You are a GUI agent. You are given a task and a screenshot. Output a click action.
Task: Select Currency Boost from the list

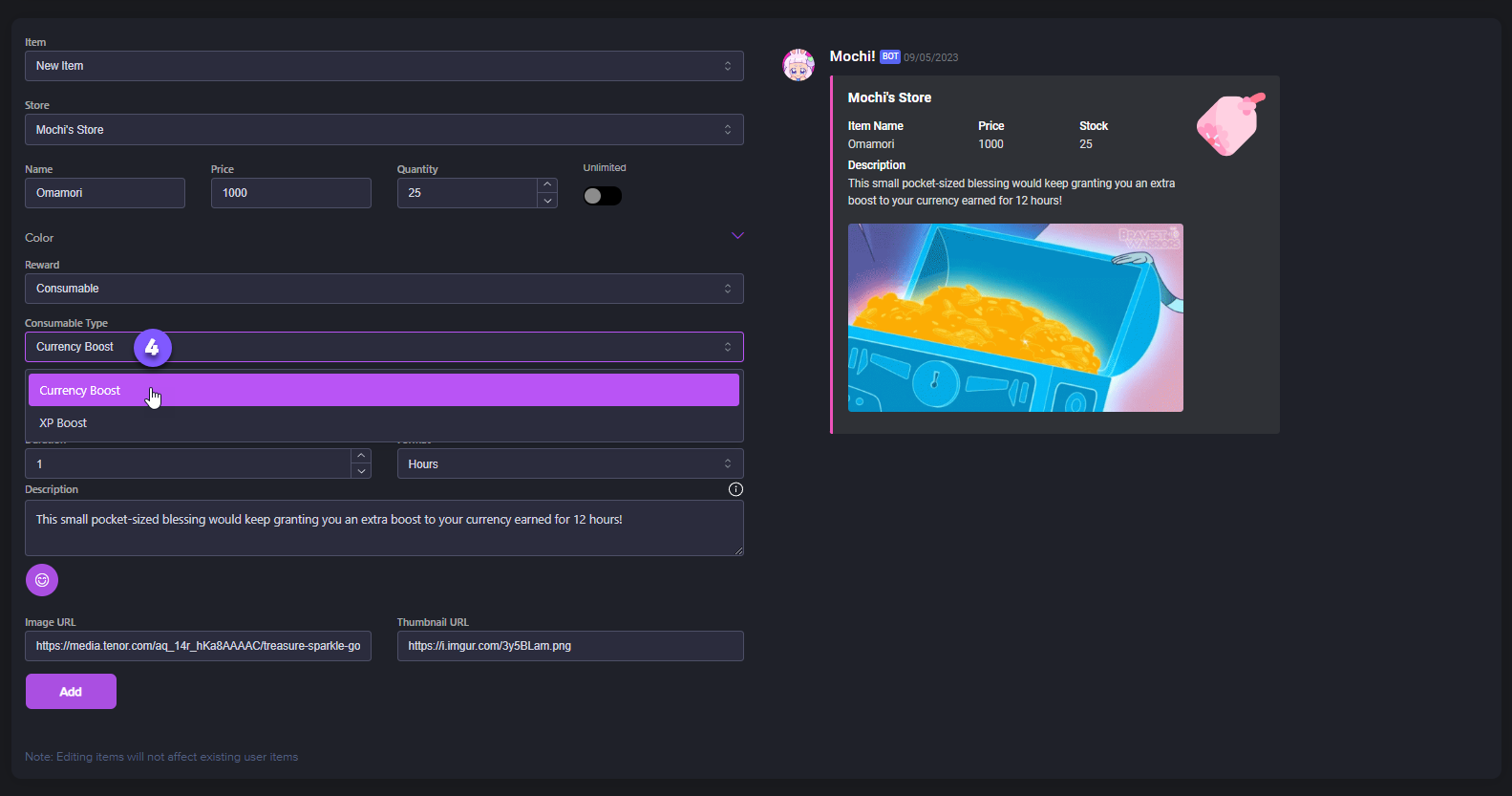[384, 391]
